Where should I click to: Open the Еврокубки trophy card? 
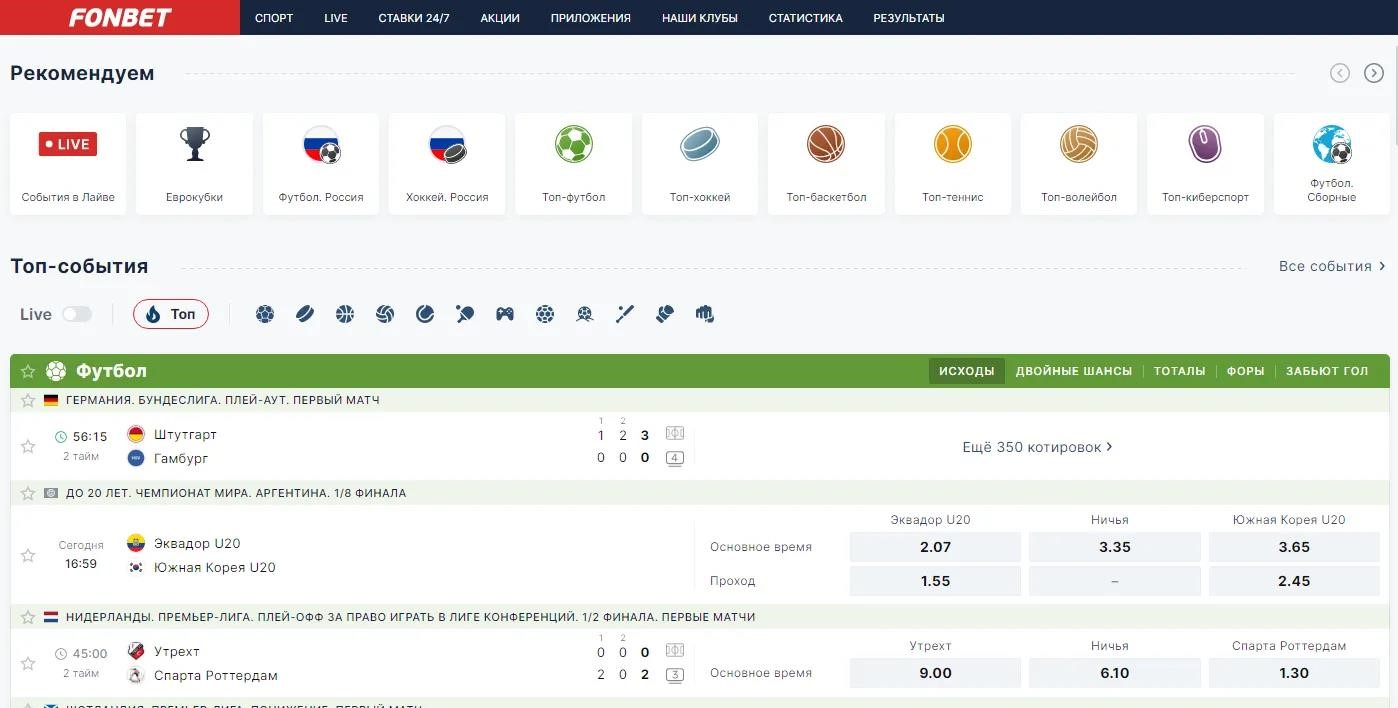(x=194, y=163)
